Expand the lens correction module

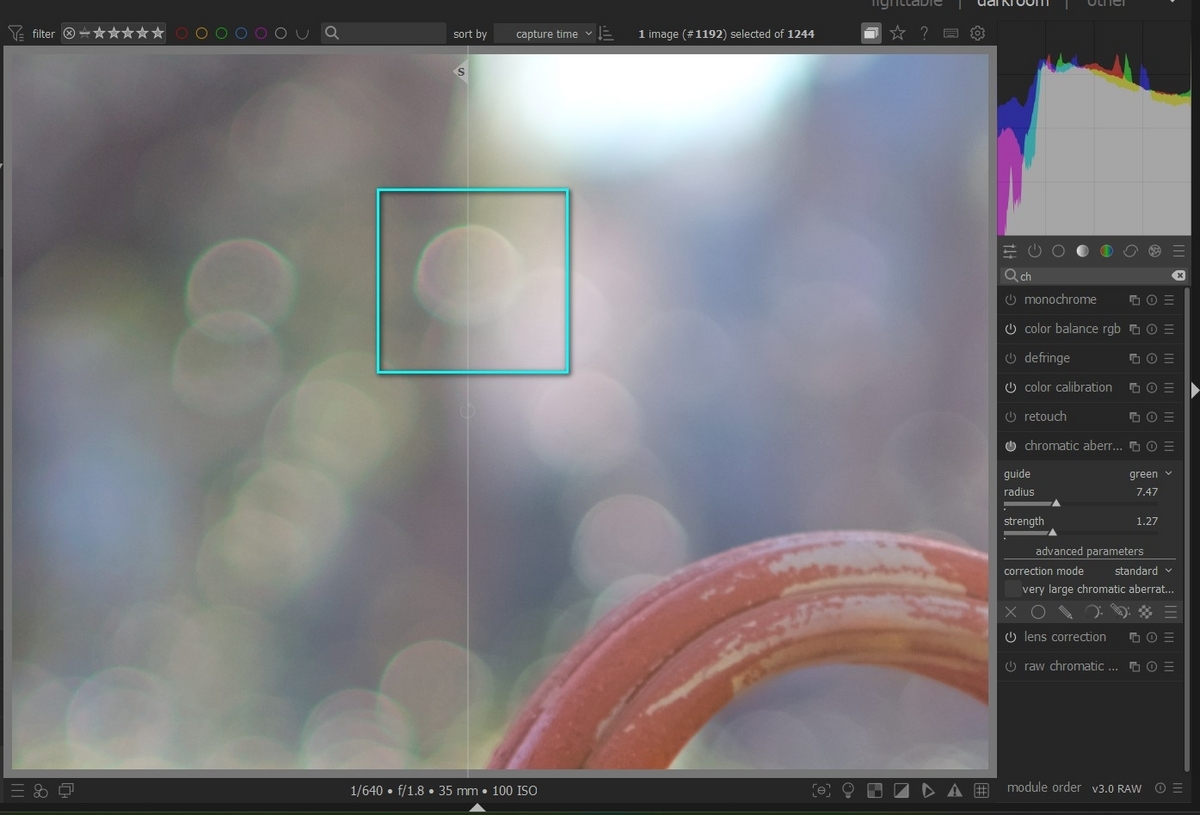(1065, 637)
